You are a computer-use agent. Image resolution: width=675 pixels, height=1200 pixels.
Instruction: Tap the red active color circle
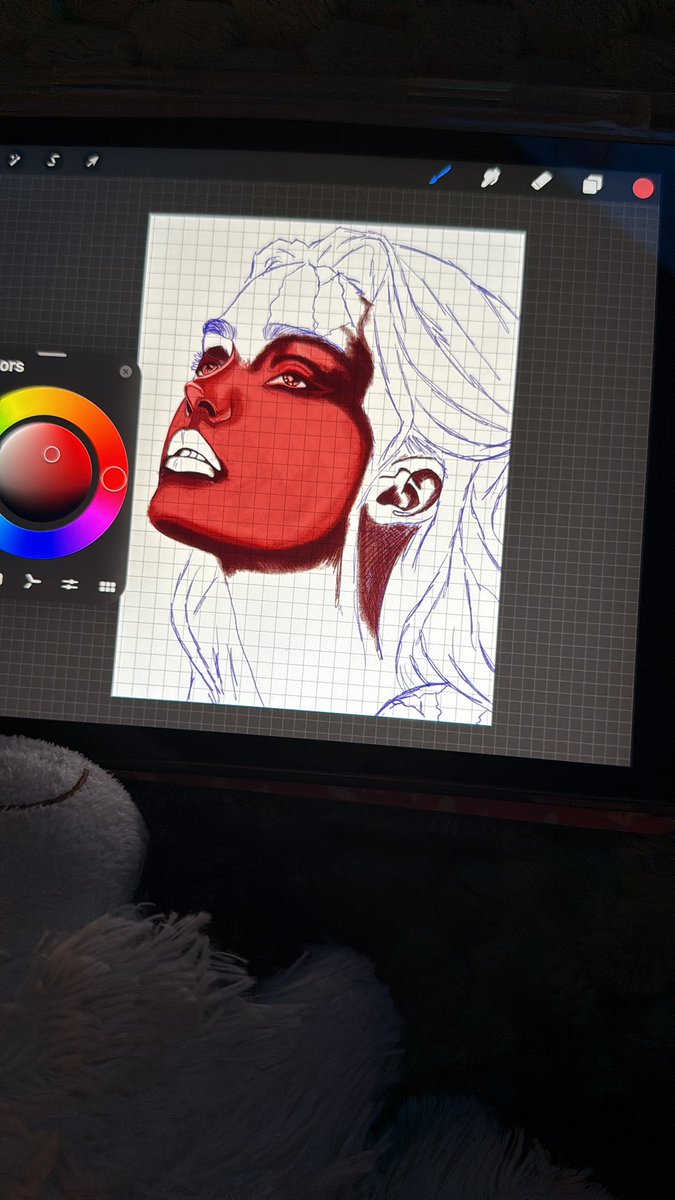(643, 187)
